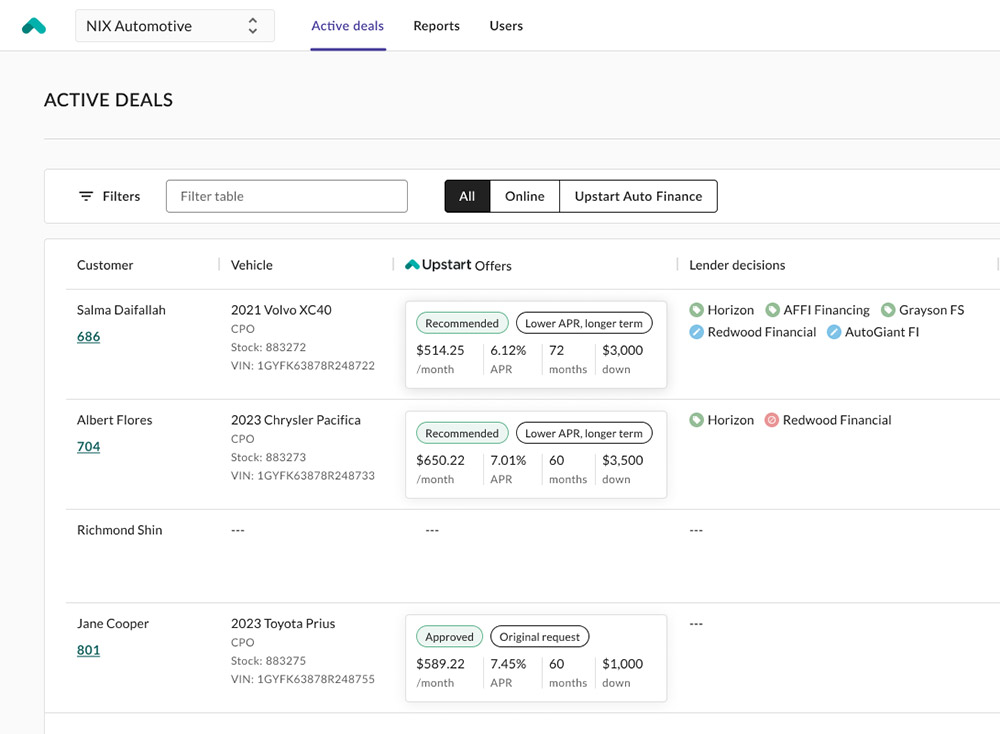Select the Upstart Auto Finance segment
The image size is (1000, 734).
tap(638, 196)
